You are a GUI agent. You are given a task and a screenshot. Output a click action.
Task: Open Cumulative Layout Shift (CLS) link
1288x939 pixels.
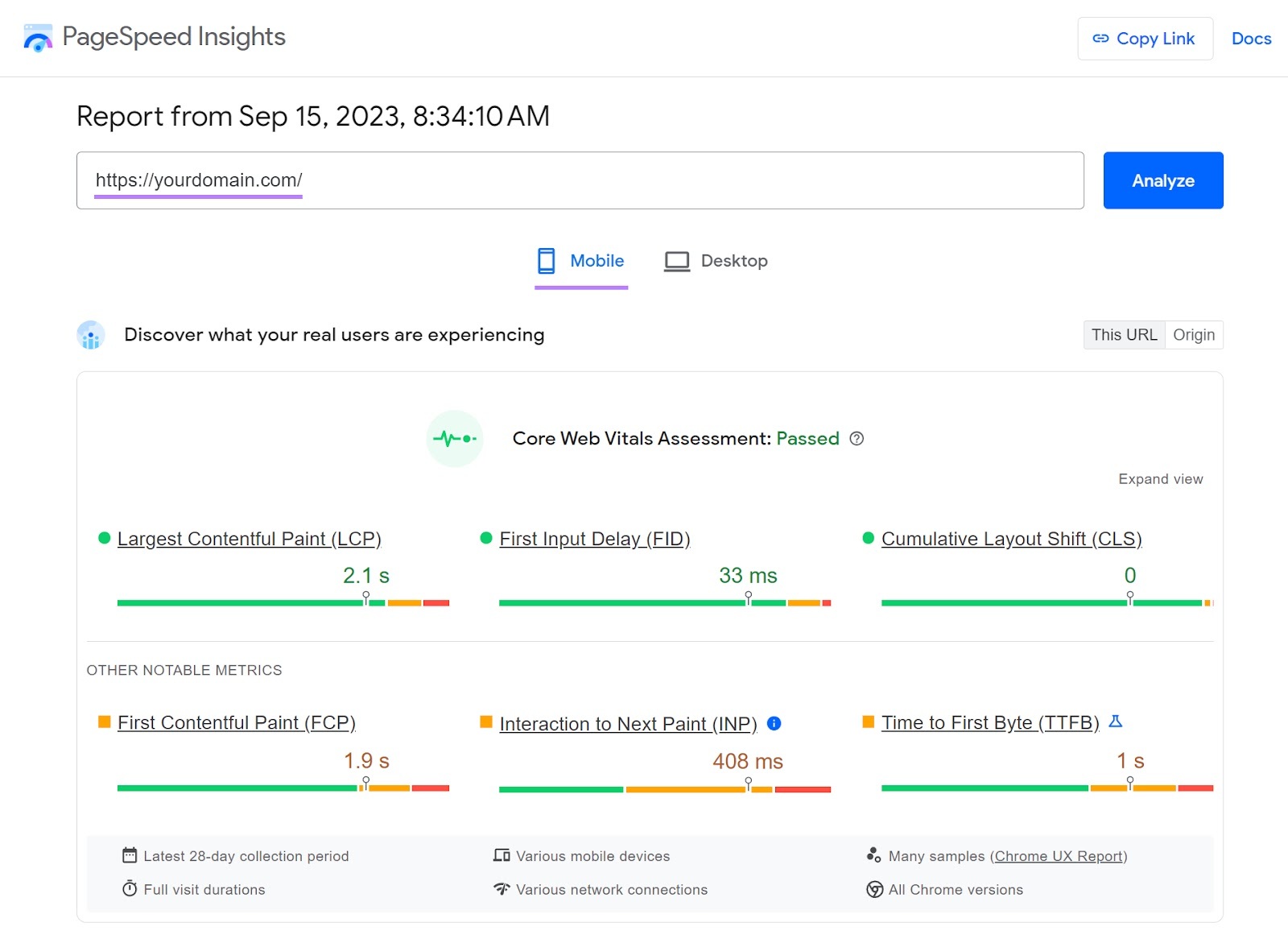1012,539
